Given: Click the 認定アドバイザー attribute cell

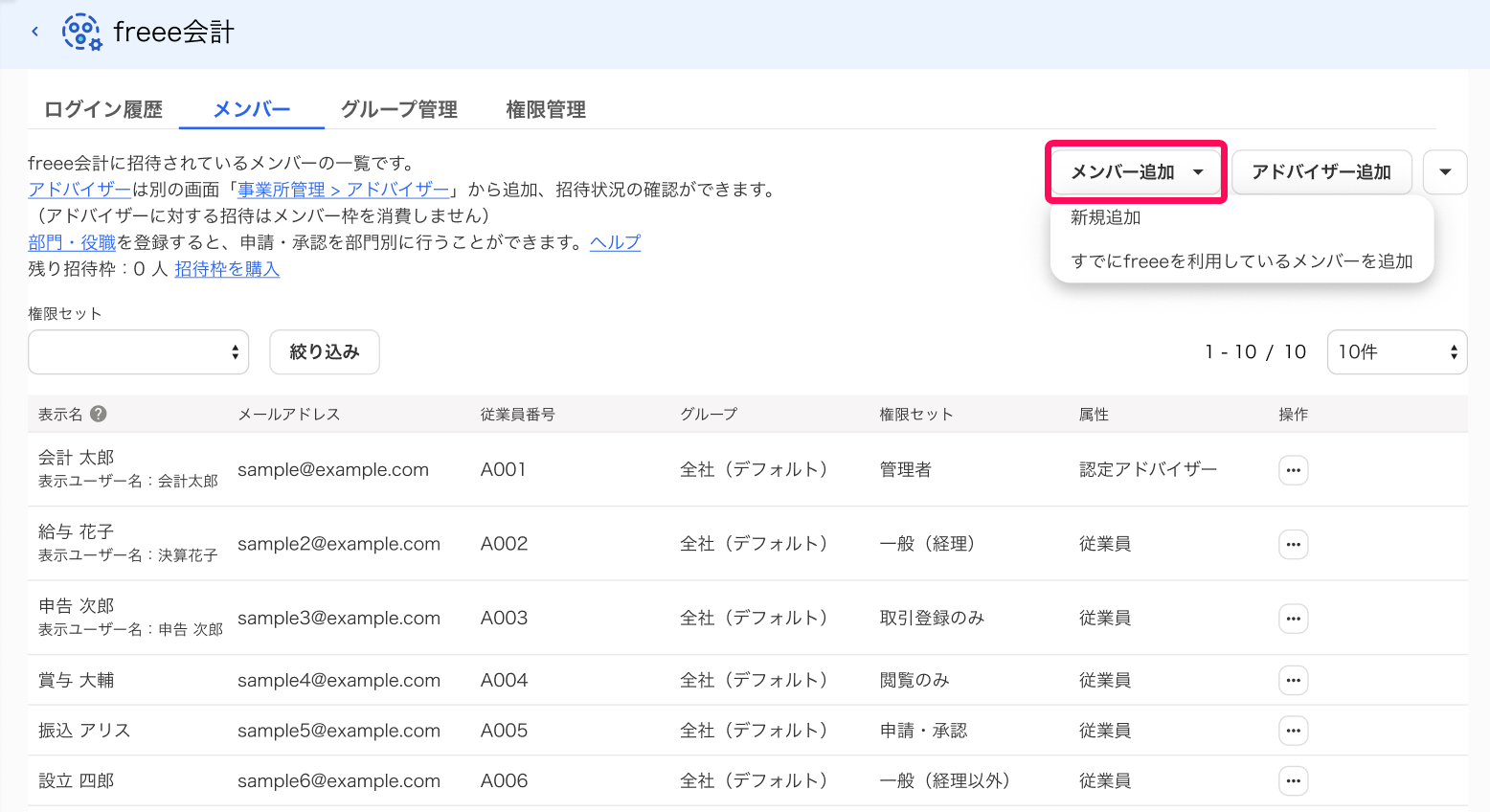Looking at the screenshot, I should click(x=1148, y=470).
